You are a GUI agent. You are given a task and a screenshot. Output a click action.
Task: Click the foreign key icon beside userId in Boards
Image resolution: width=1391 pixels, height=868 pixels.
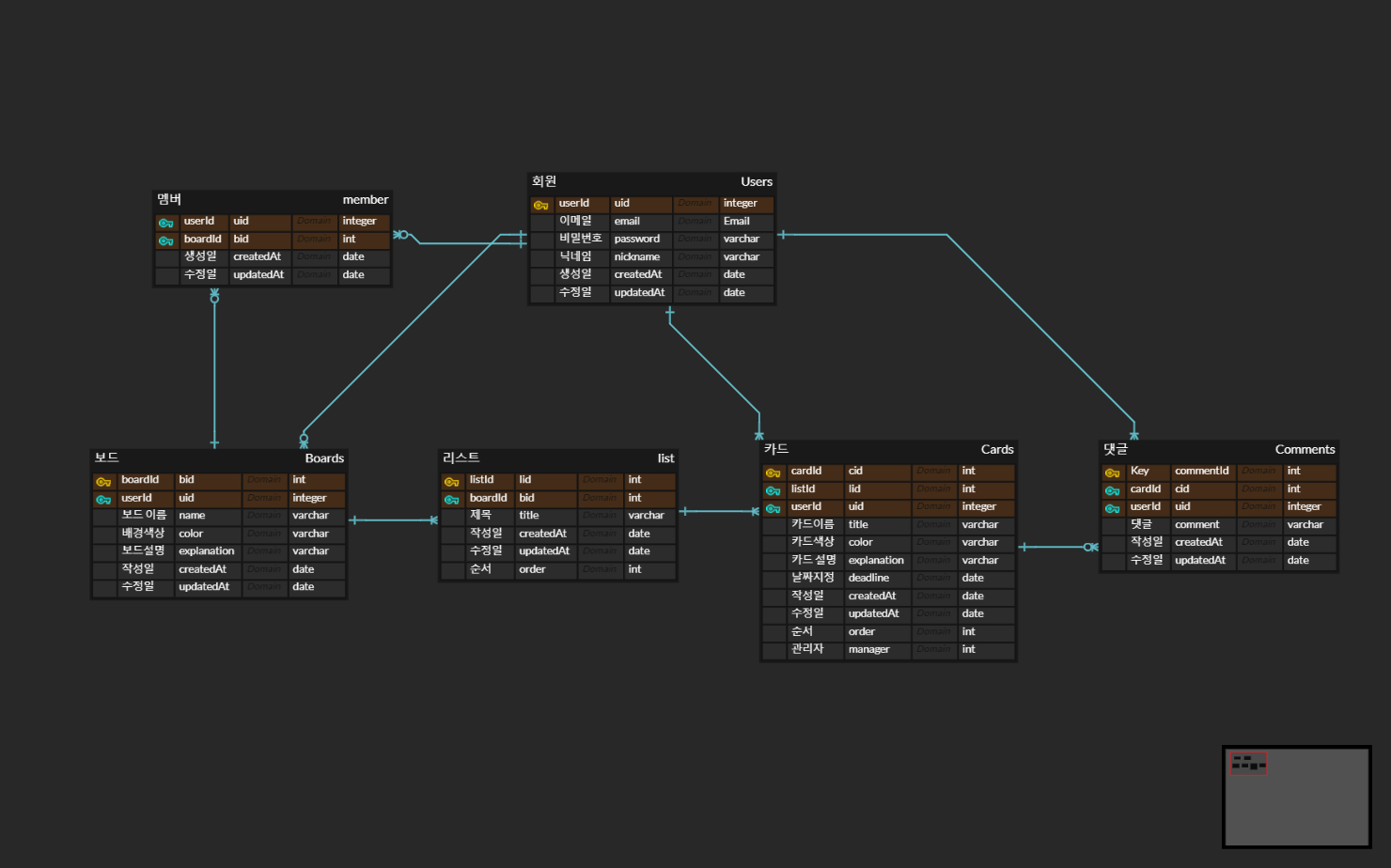pyautogui.click(x=103, y=500)
